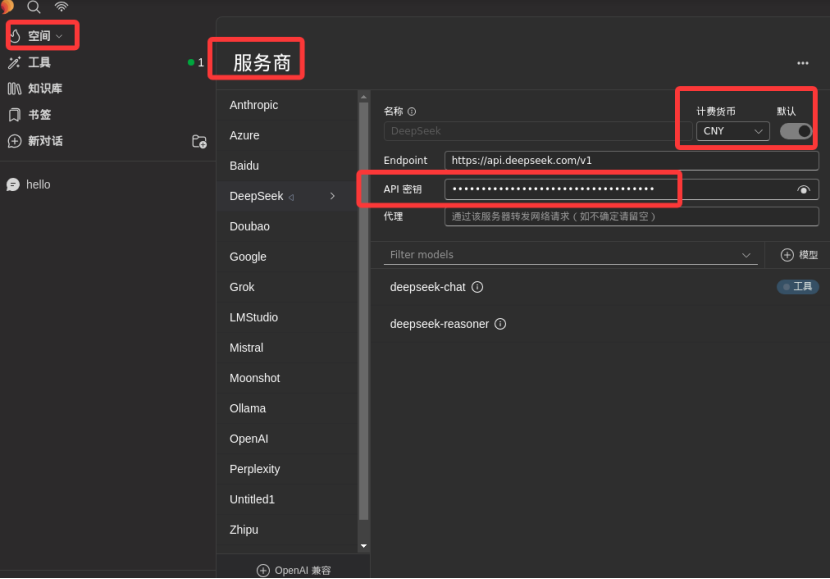Viewport: 830px width, 579px height.
Task: Click scrollbar up arrow in provider list
Action: coord(364,97)
